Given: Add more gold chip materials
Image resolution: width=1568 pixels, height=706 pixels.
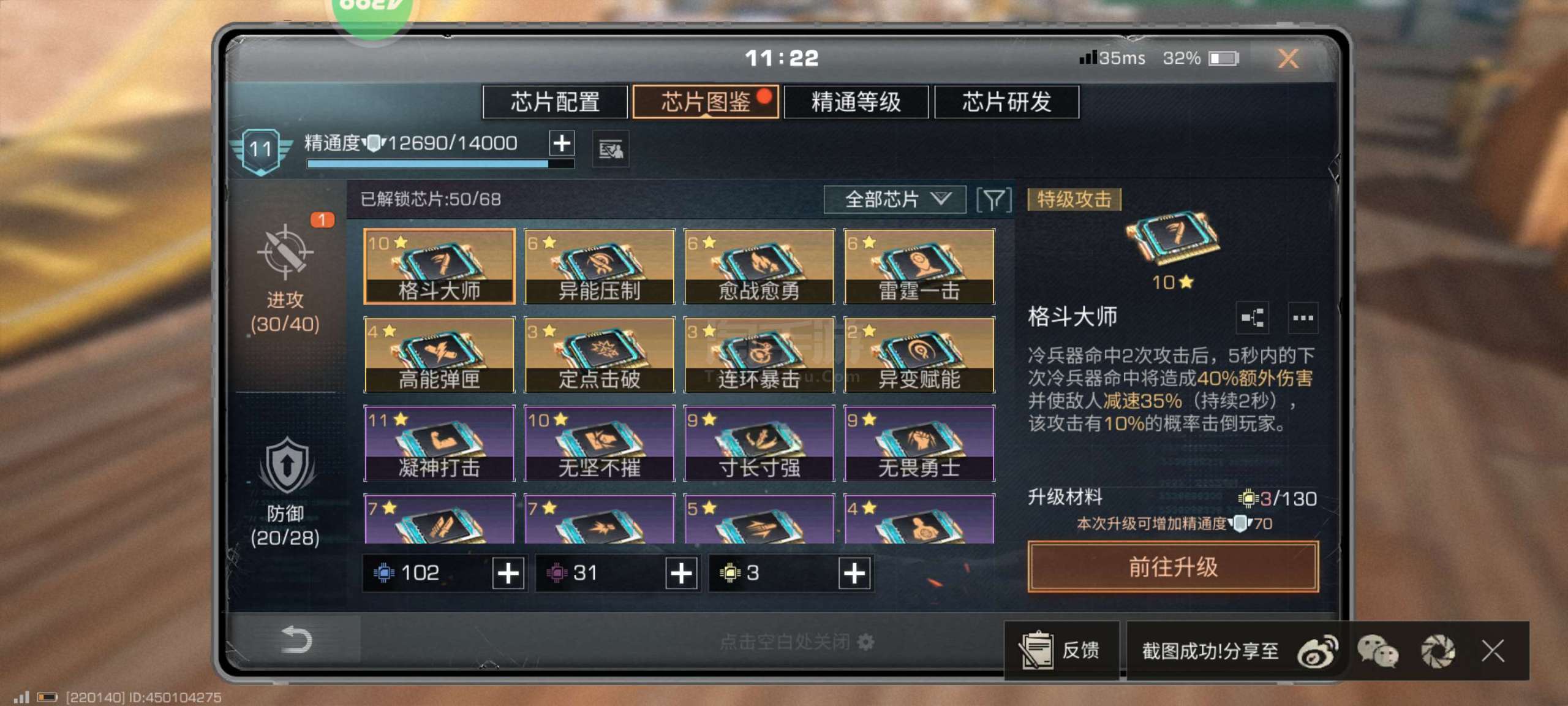Looking at the screenshot, I should pyautogui.click(x=854, y=574).
